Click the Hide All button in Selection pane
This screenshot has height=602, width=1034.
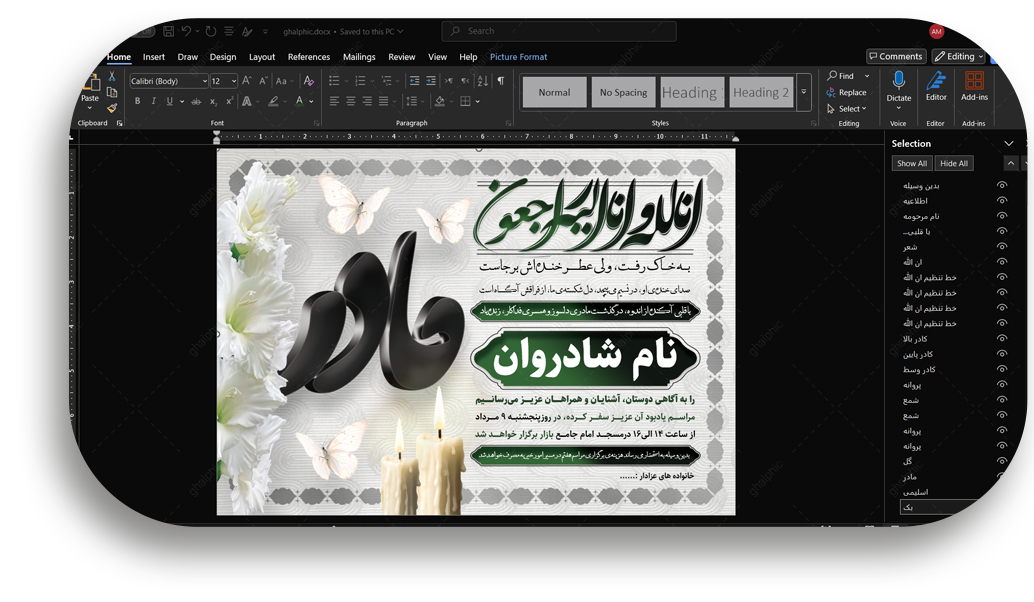tap(953, 163)
